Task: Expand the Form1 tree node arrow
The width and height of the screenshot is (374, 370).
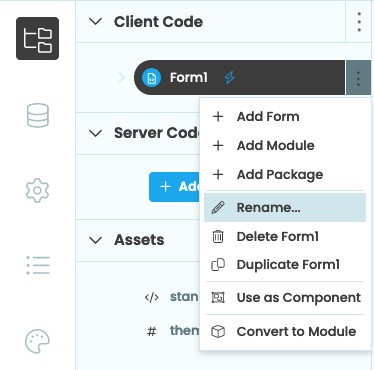Action: click(121, 78)
